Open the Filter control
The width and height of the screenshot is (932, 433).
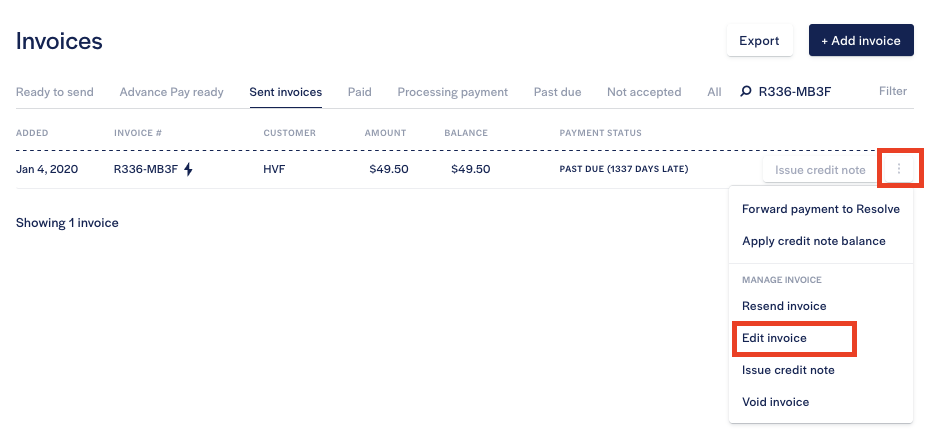click(893, 91)
